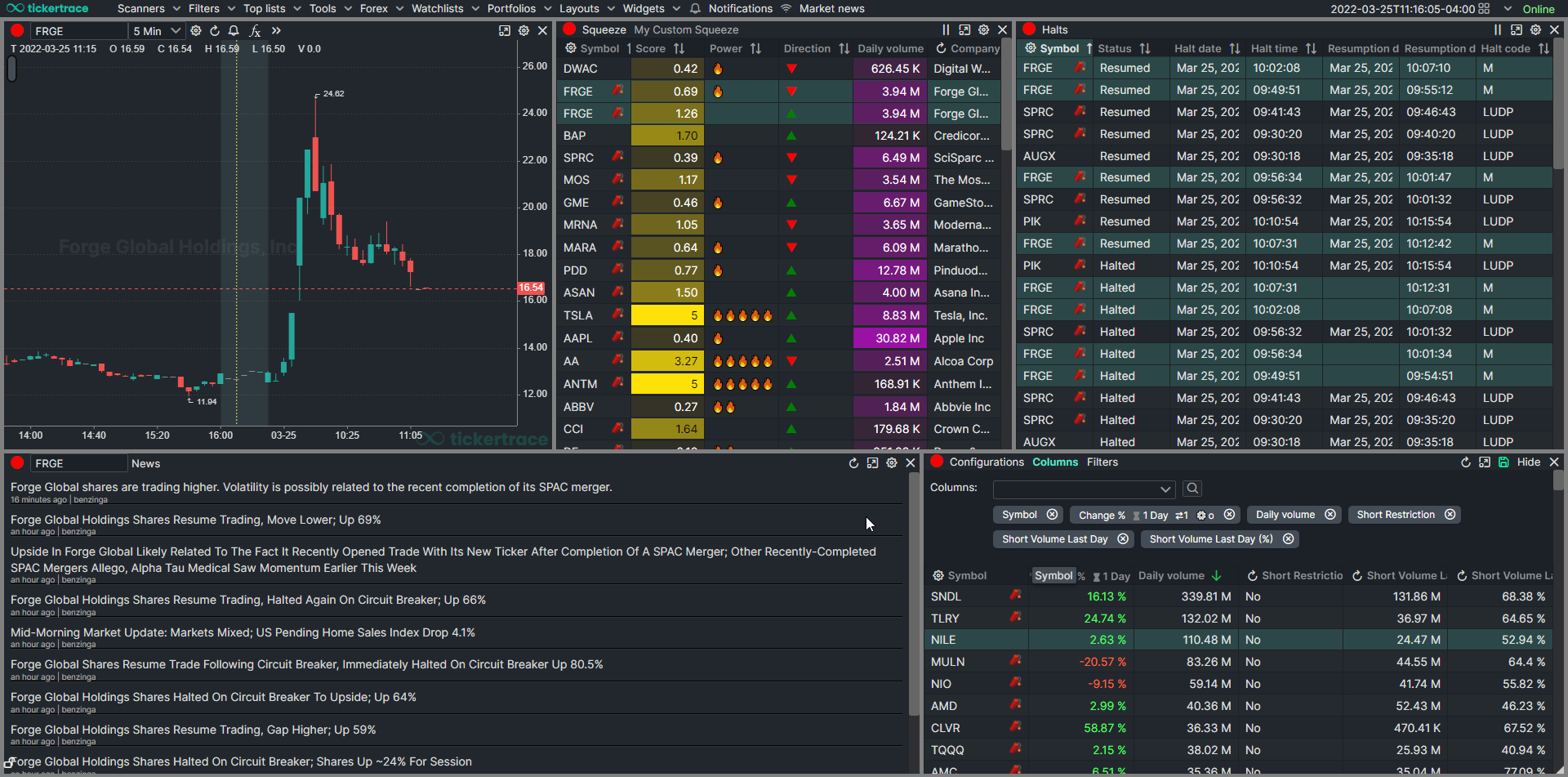The height and width of the screenshot is (777, 1568).
Task: Open the Filters dropdown menu
Action: click(212, 9)
